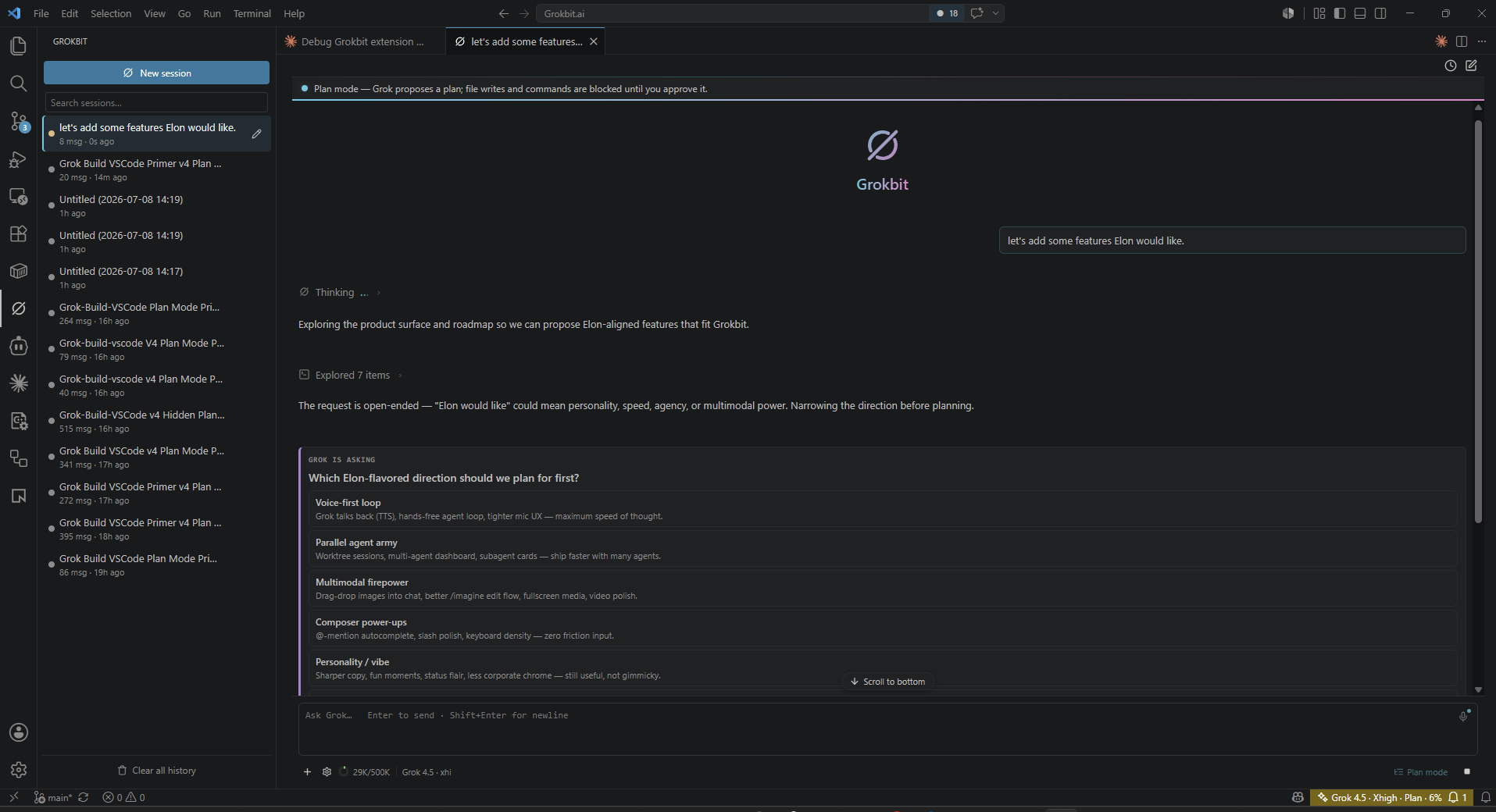
Task: Open the Search view magnifier icon
Action: [18, 84]
